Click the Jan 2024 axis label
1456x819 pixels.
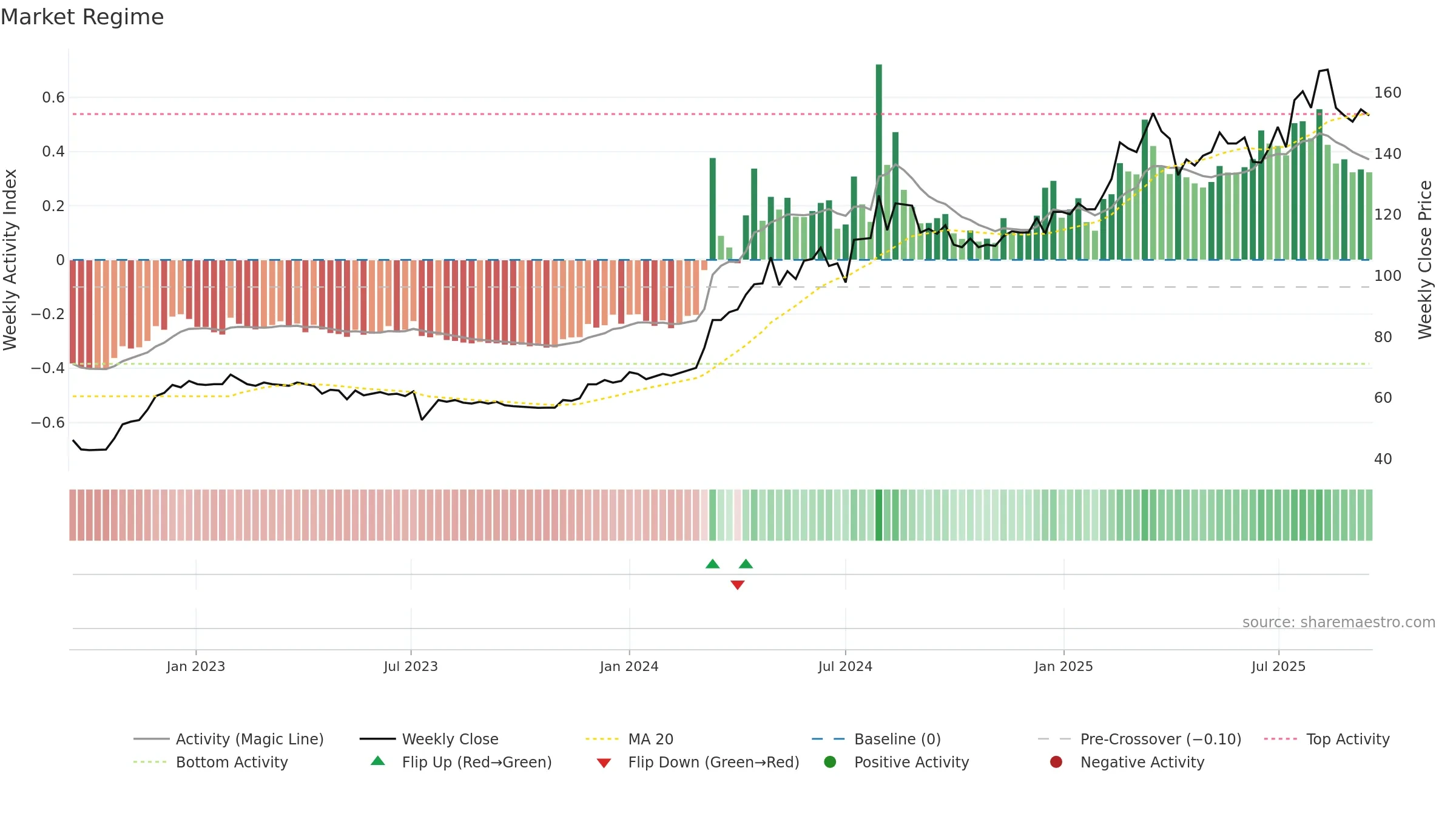click(629, 666)
